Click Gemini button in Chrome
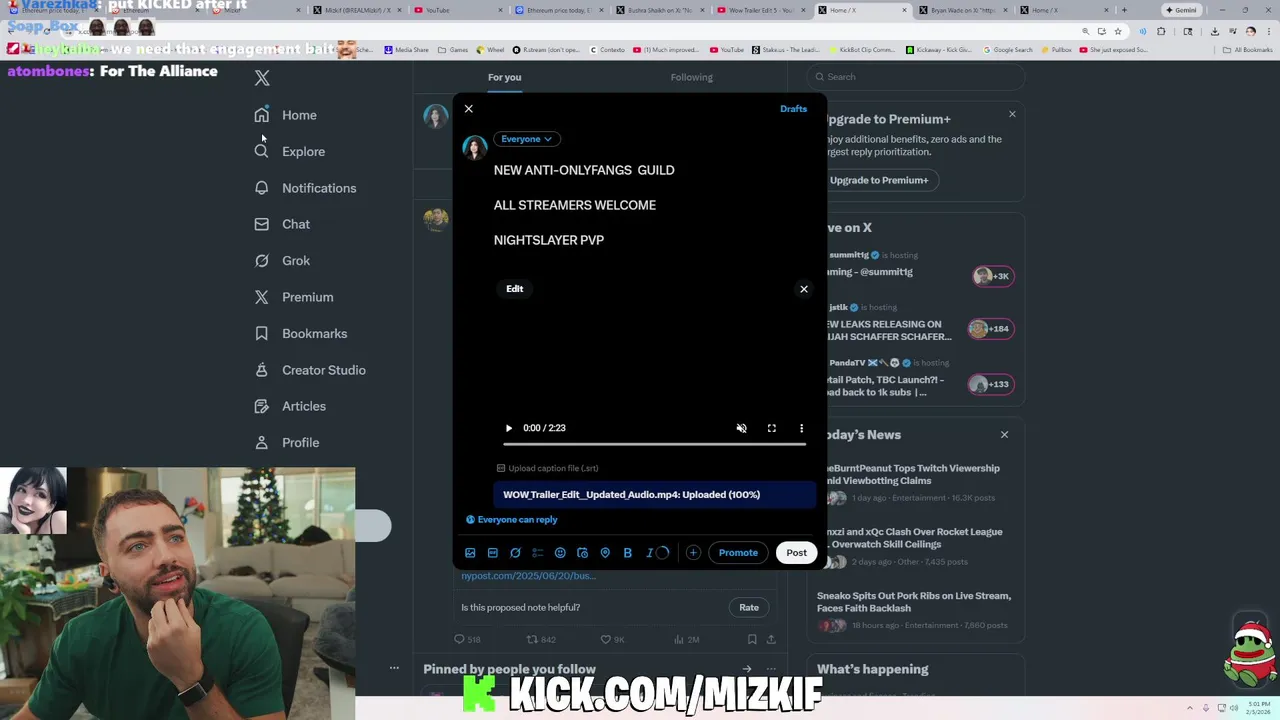The height and width of the screenshot is (720, 1280). tap(1181, 10)
